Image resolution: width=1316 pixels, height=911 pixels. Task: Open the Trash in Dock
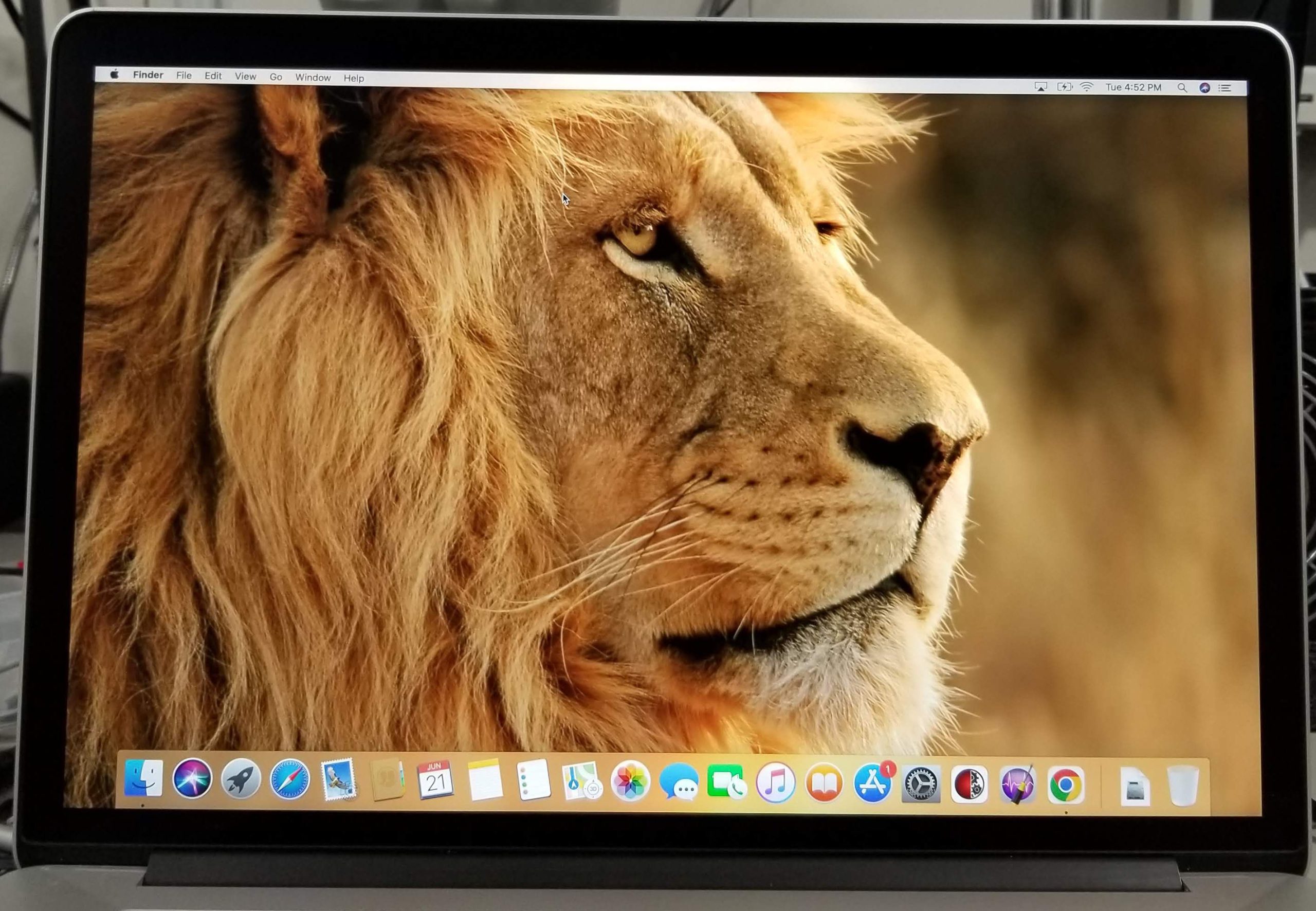[x=1182, y=787]
